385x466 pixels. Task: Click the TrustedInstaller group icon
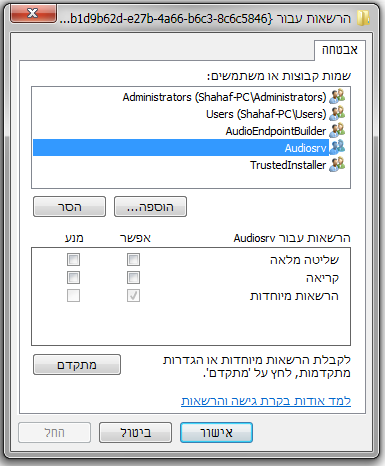(337, 164)
